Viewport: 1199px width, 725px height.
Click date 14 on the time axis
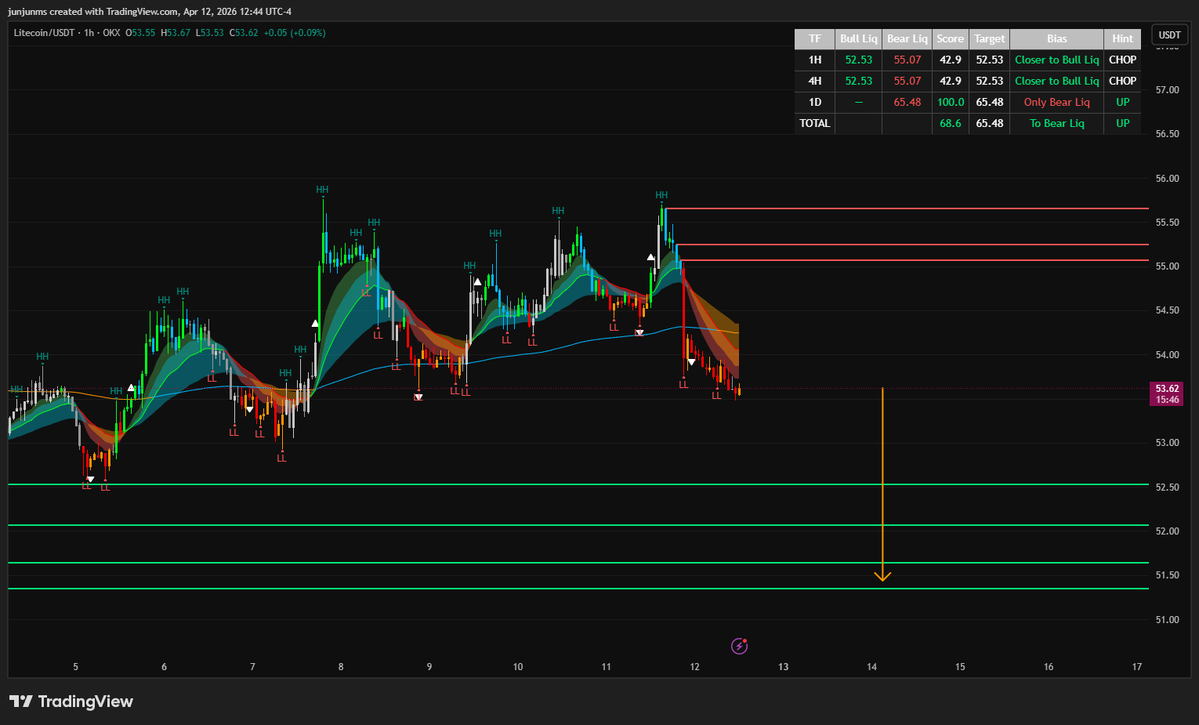(871, 666)
